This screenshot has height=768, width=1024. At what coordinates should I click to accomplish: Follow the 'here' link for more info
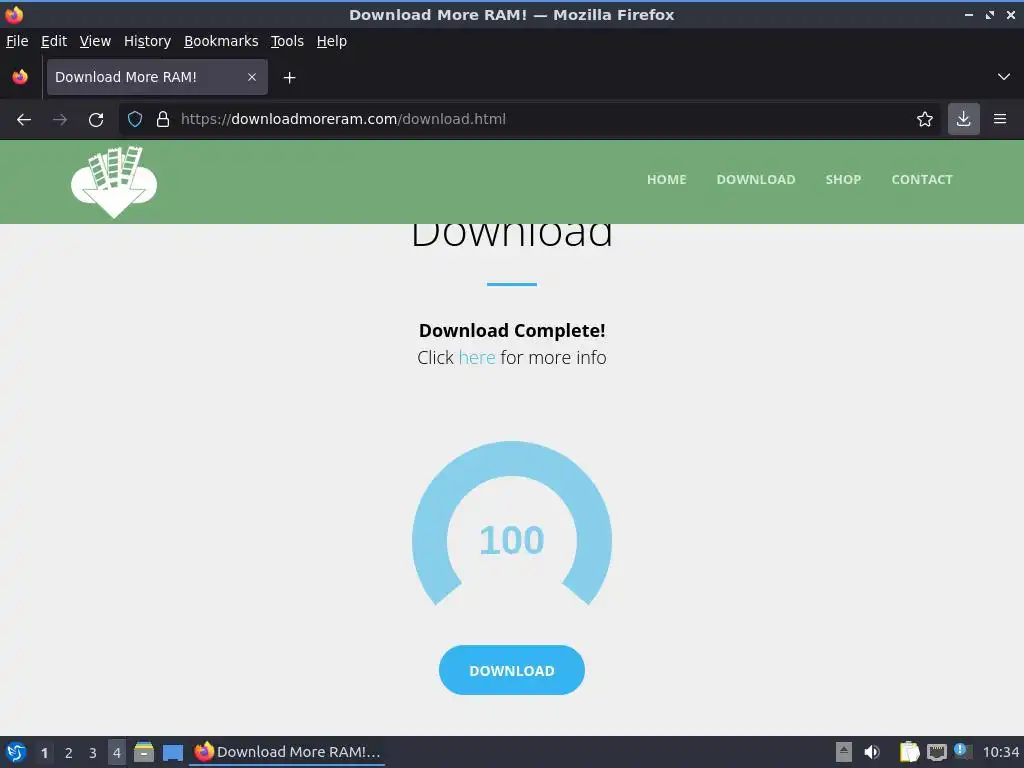477,358
